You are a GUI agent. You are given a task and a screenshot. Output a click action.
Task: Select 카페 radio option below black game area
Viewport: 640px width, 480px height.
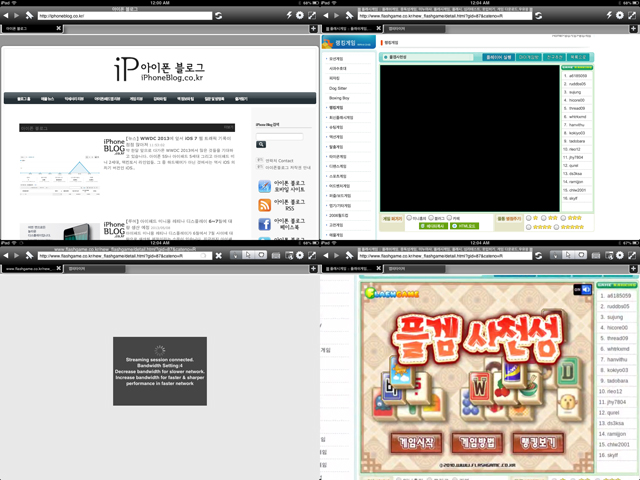point(449,218)
